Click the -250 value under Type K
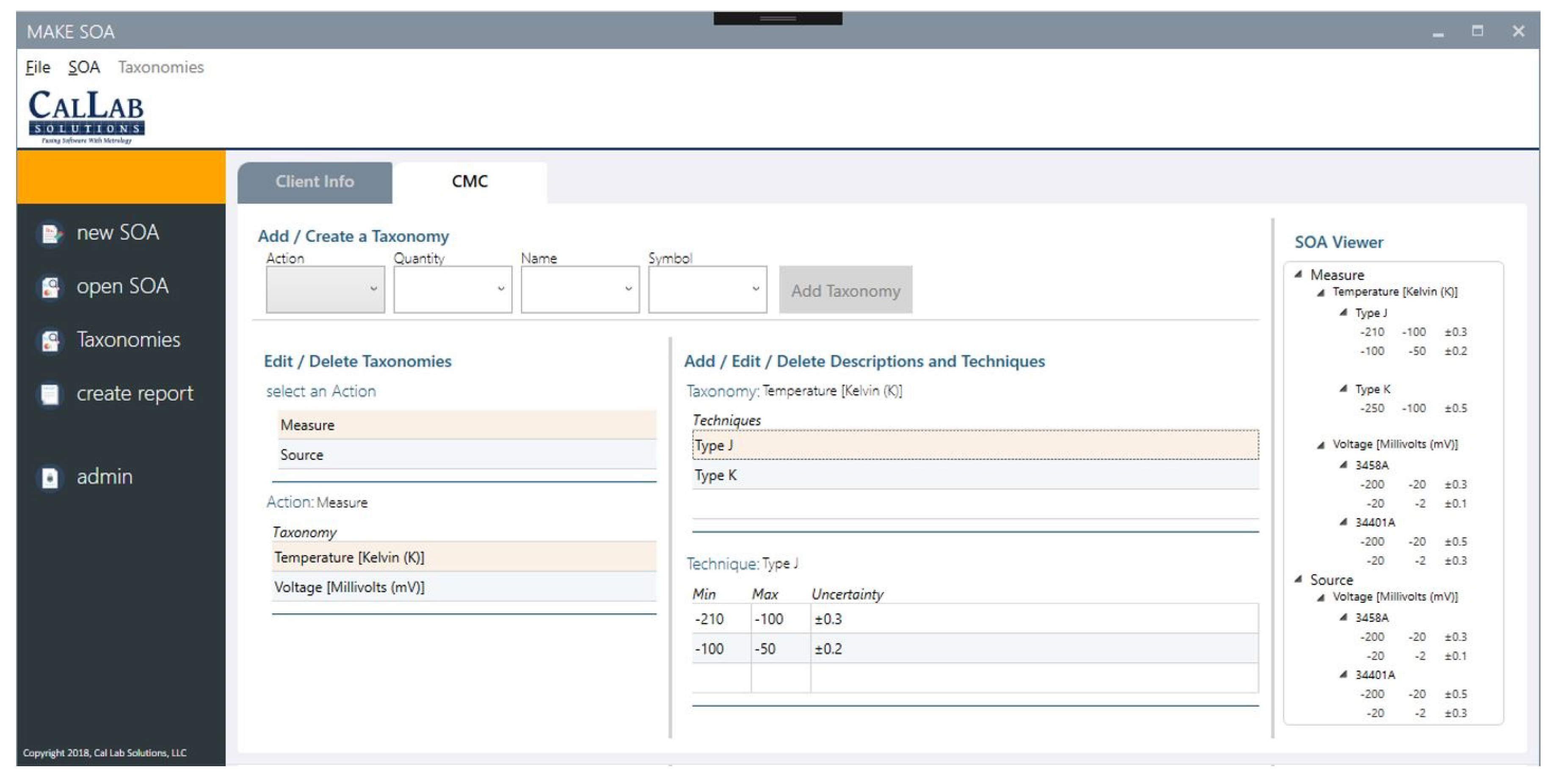1560x784 pixels. pos(1372,408)
